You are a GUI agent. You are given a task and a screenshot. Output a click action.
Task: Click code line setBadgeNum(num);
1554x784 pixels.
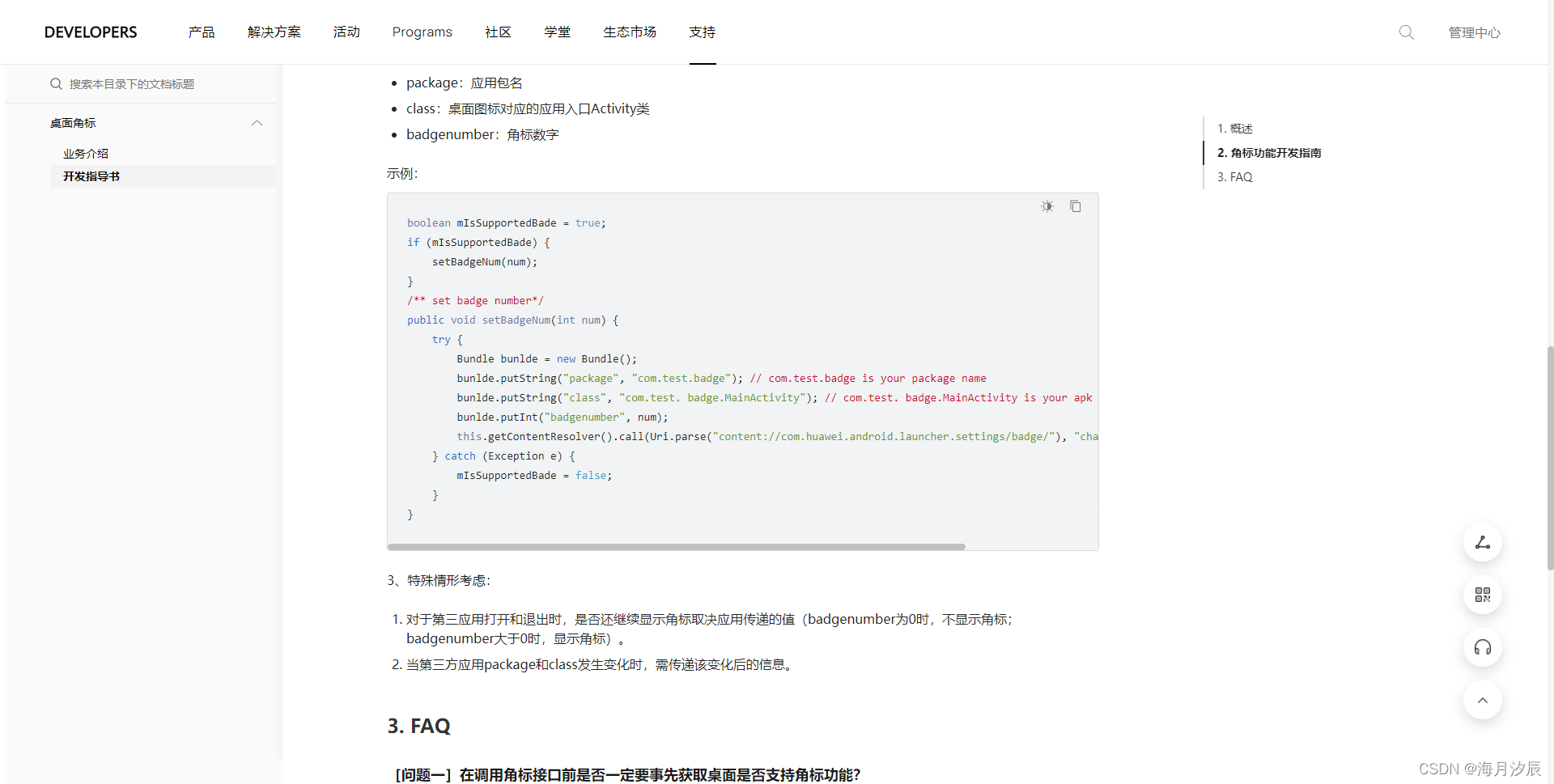coord(485,262)
